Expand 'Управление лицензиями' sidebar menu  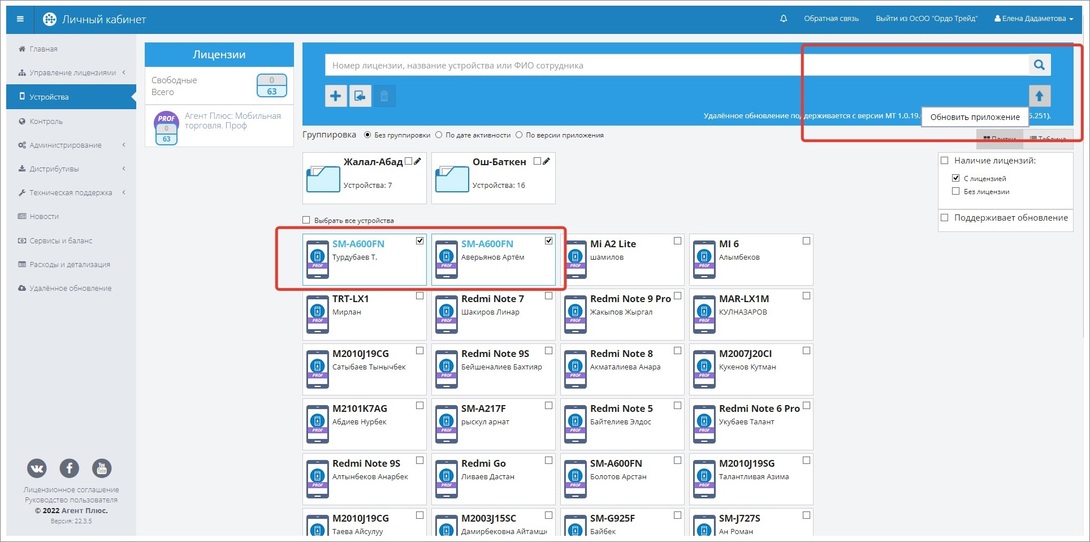click(71, 73)
